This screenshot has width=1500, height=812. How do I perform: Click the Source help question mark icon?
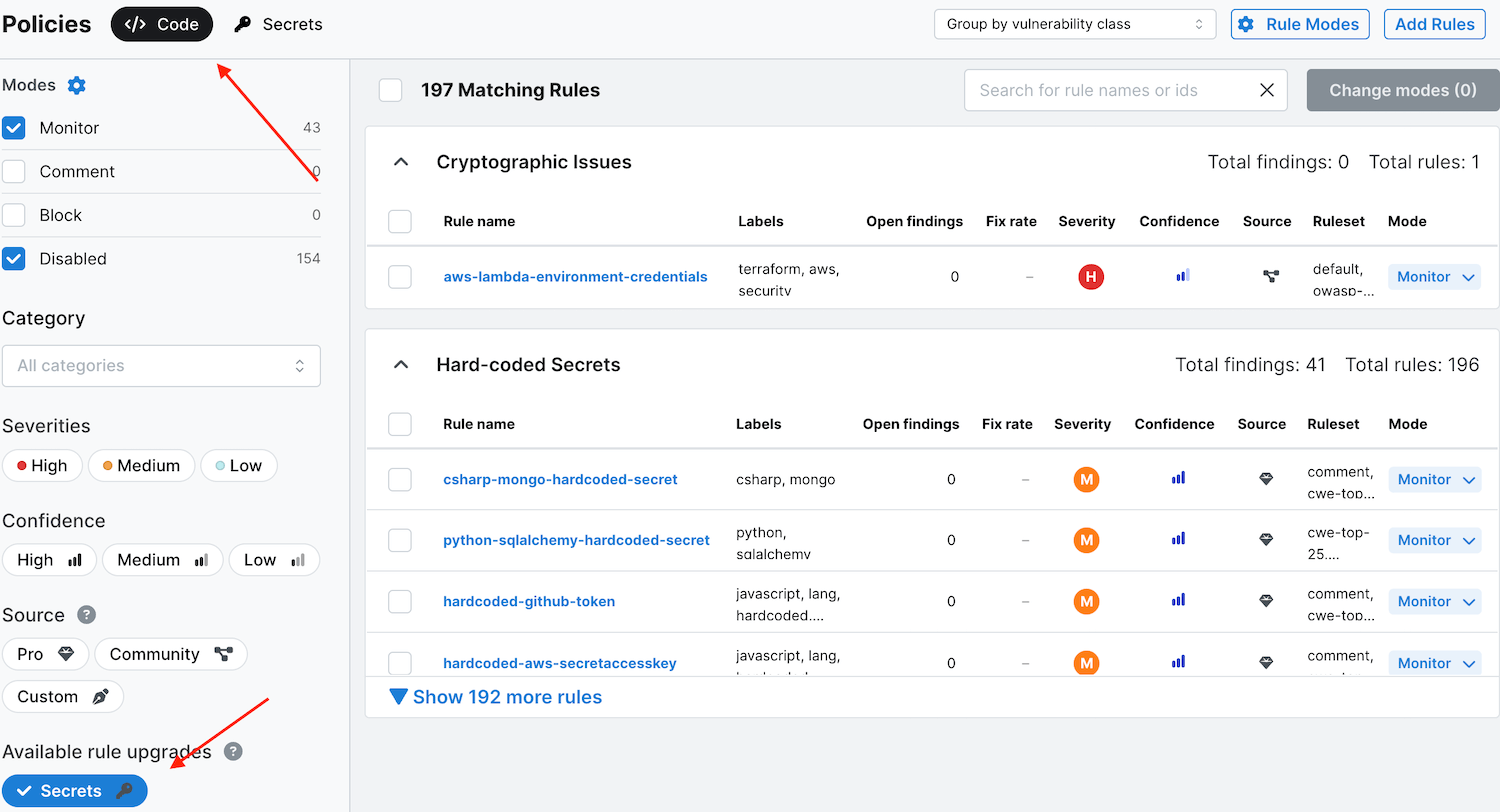(x=87, y=615)
